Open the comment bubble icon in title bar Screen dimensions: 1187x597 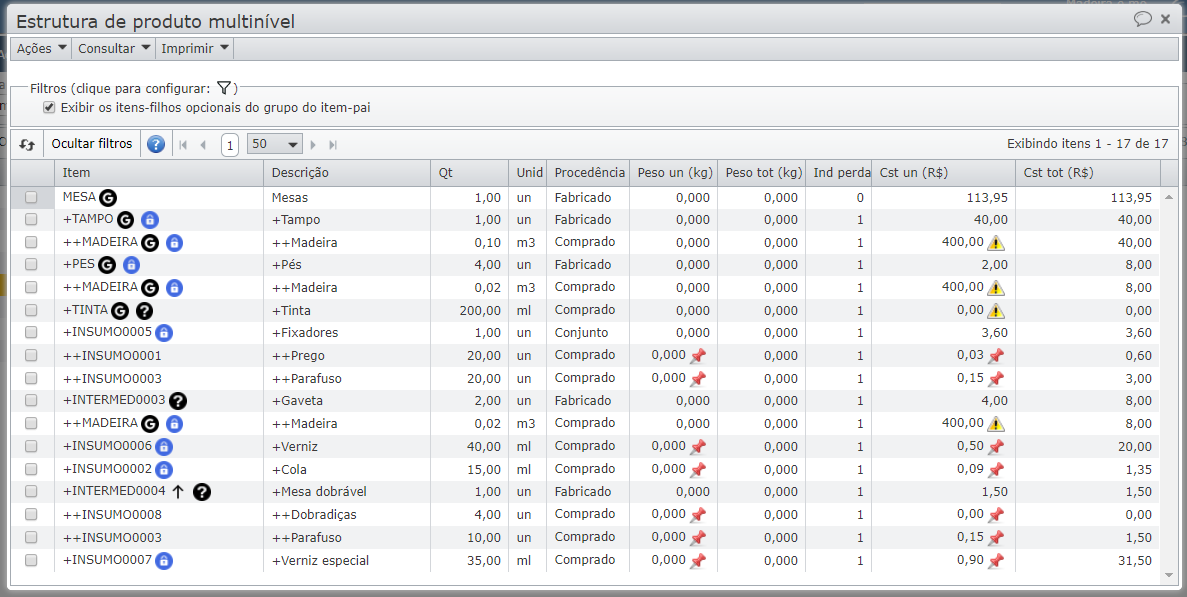(1142, 19)
